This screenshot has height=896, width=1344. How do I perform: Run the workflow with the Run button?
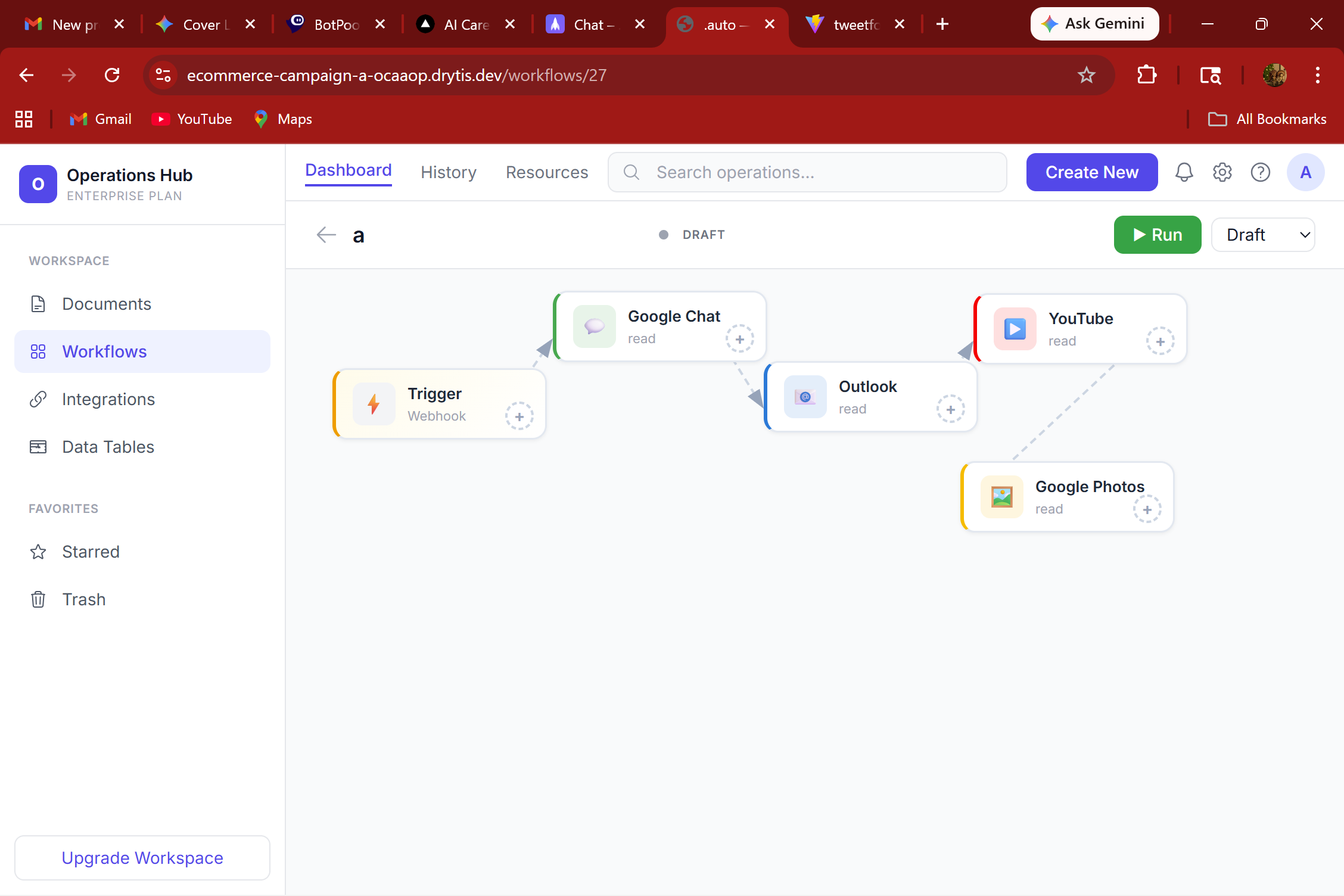[1158, 235]
